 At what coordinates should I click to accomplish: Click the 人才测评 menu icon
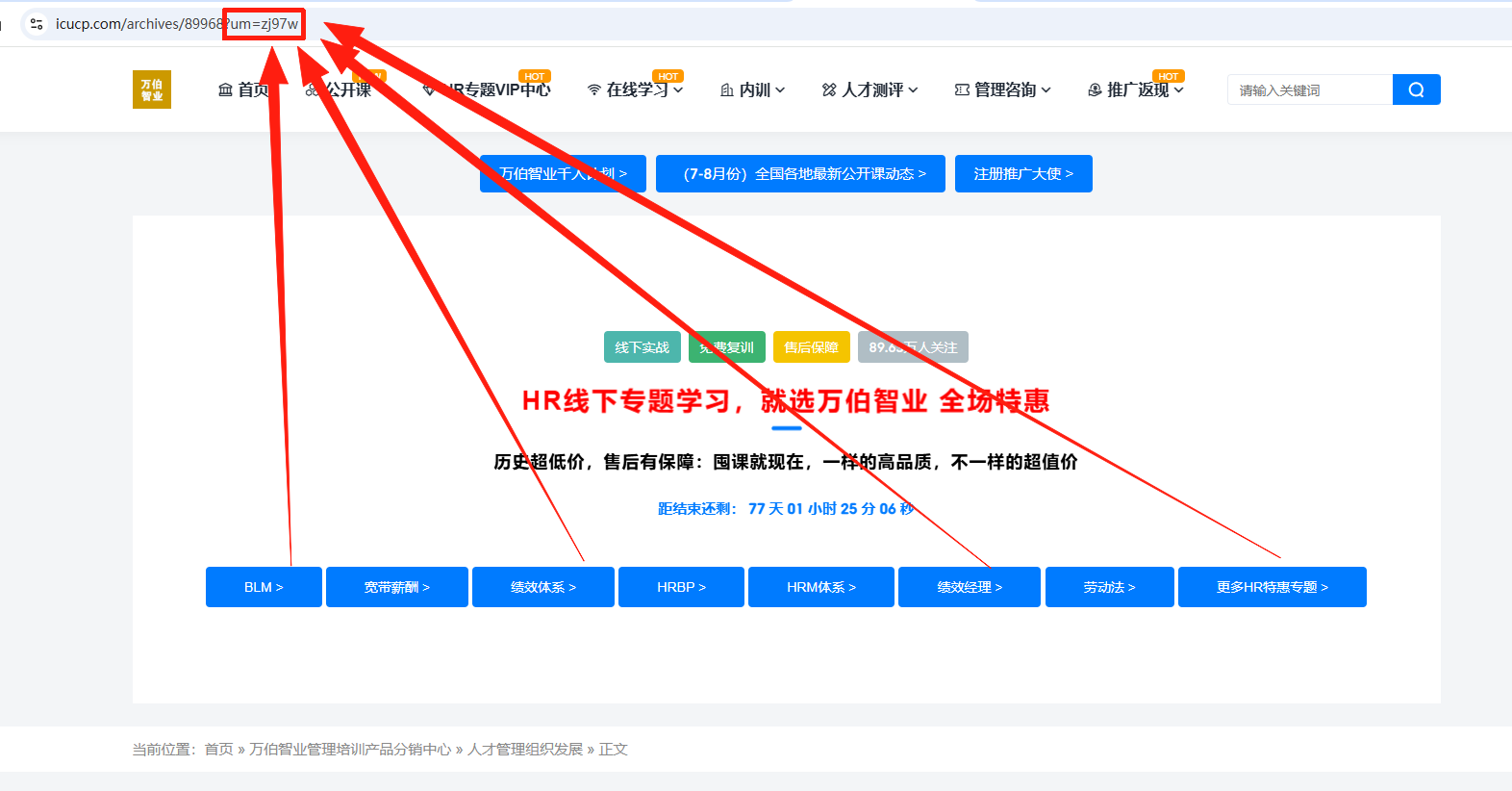pyautogui.click(x=829, y=90)
